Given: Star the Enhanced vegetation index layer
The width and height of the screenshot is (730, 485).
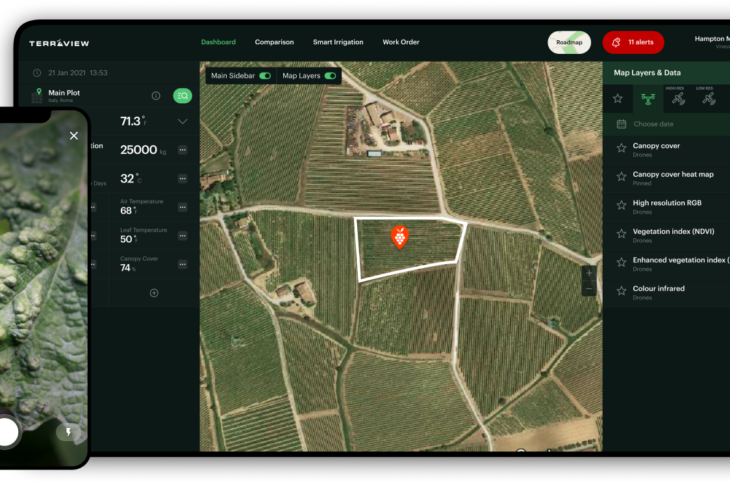Looking at the screenshot, I should pos(621,263).
